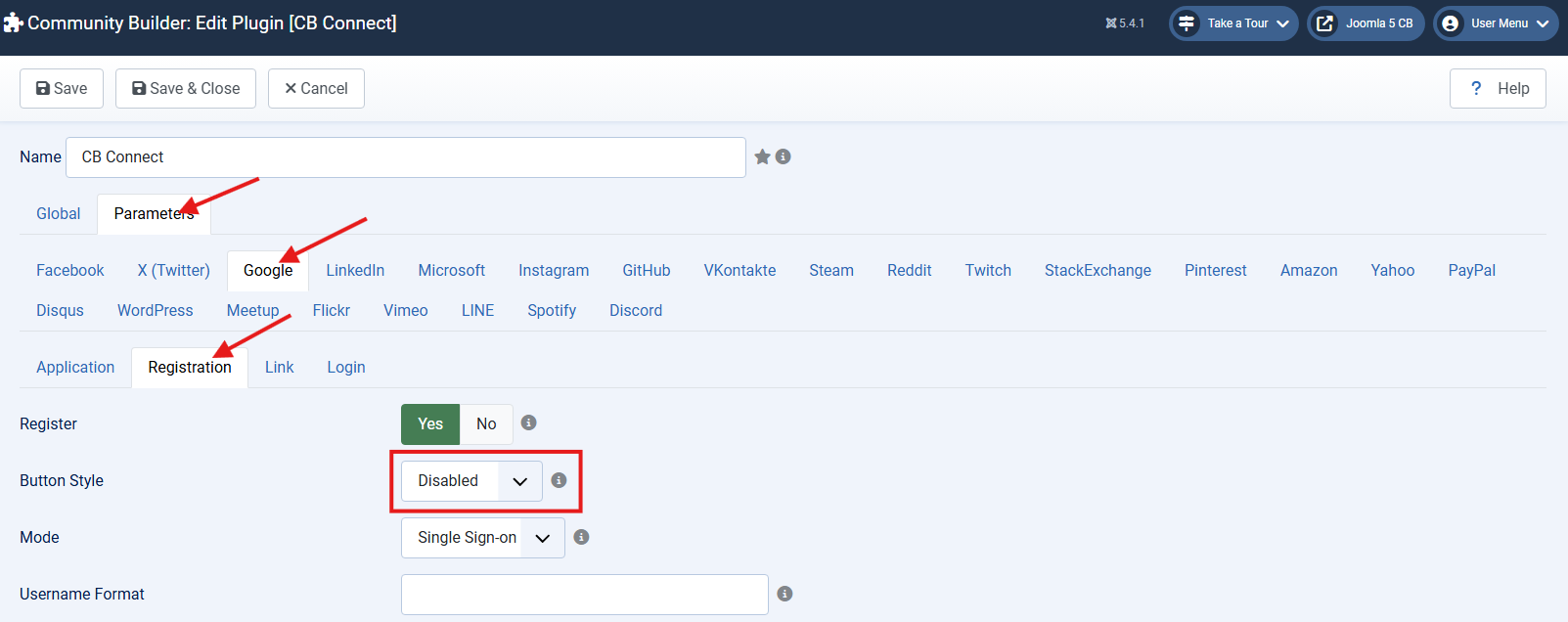Open the Login sub-tab
The image size is (1568, 622).
(x=346, y=367)
